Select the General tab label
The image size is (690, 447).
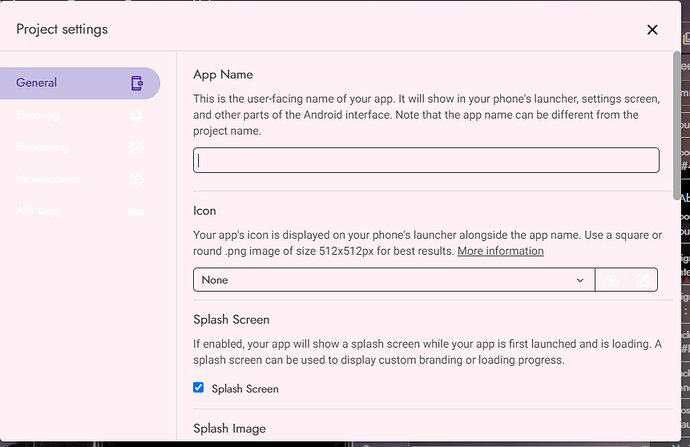[x=36, y=83]
